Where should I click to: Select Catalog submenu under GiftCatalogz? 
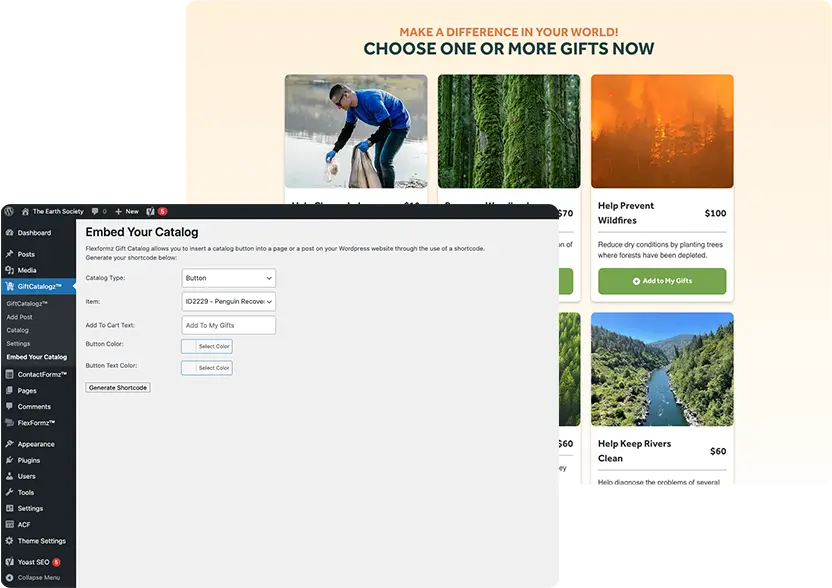click(18, 330)
